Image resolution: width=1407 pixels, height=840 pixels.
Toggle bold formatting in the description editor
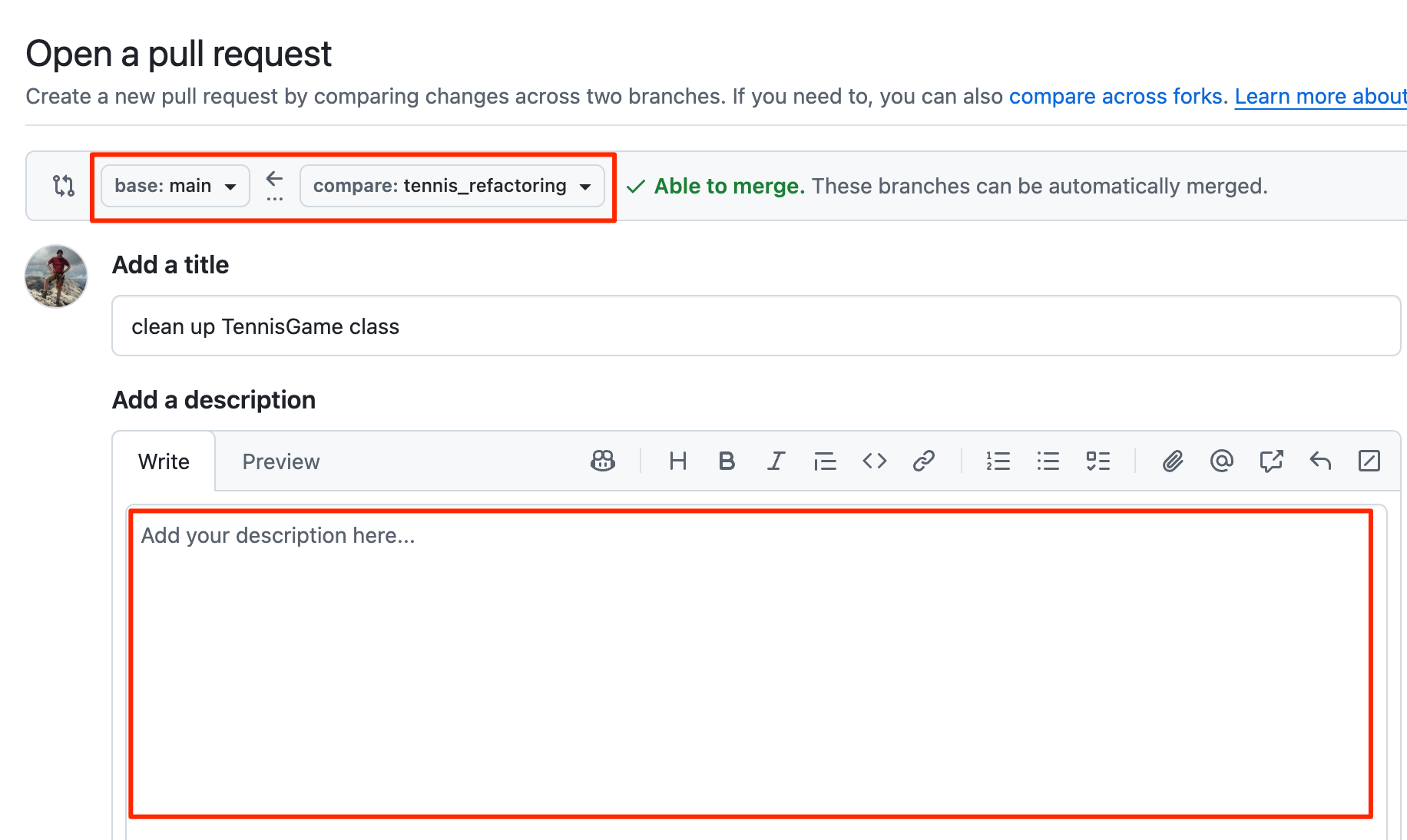point(727,461)
